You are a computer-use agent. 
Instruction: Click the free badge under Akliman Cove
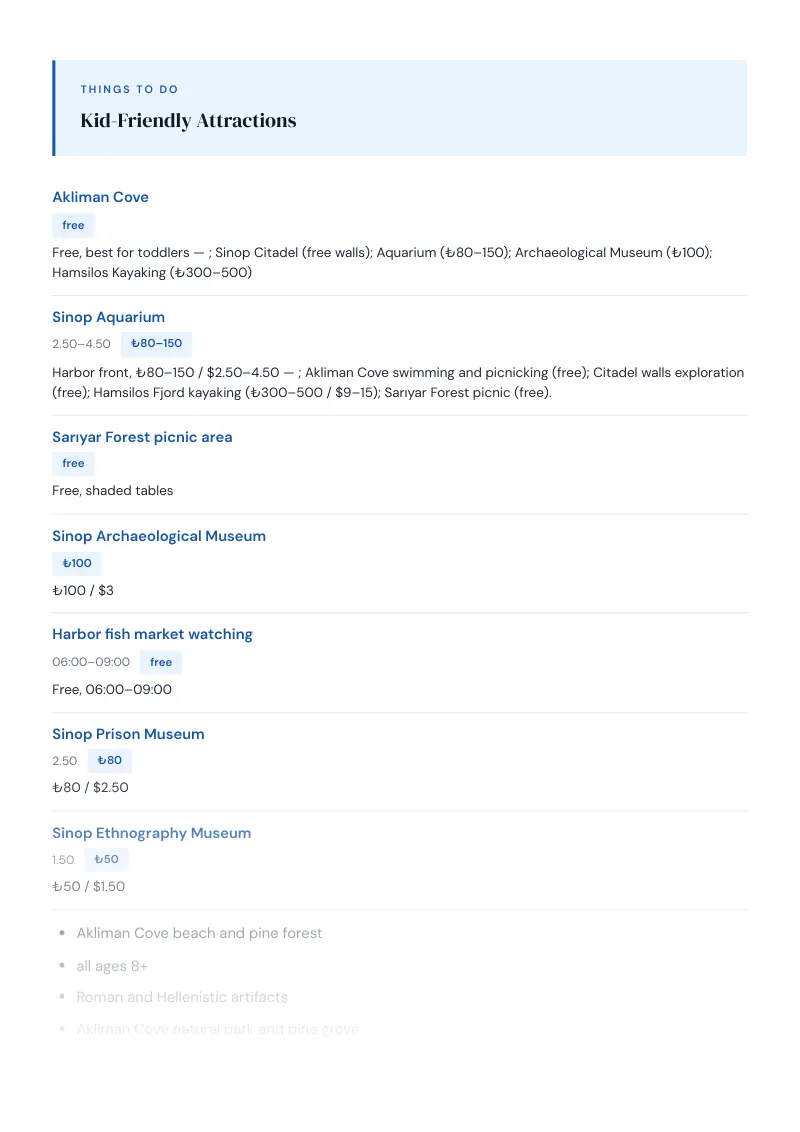[x=73, y=225]
